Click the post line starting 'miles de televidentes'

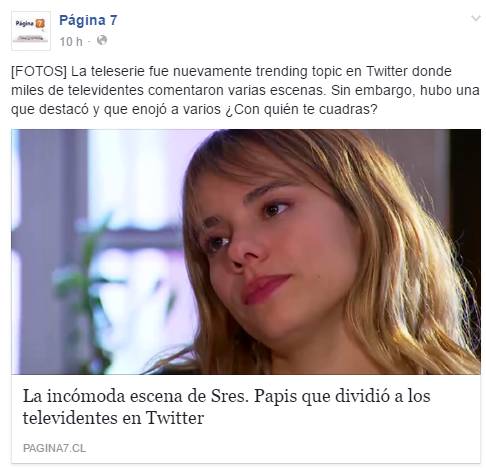(245, 90)
